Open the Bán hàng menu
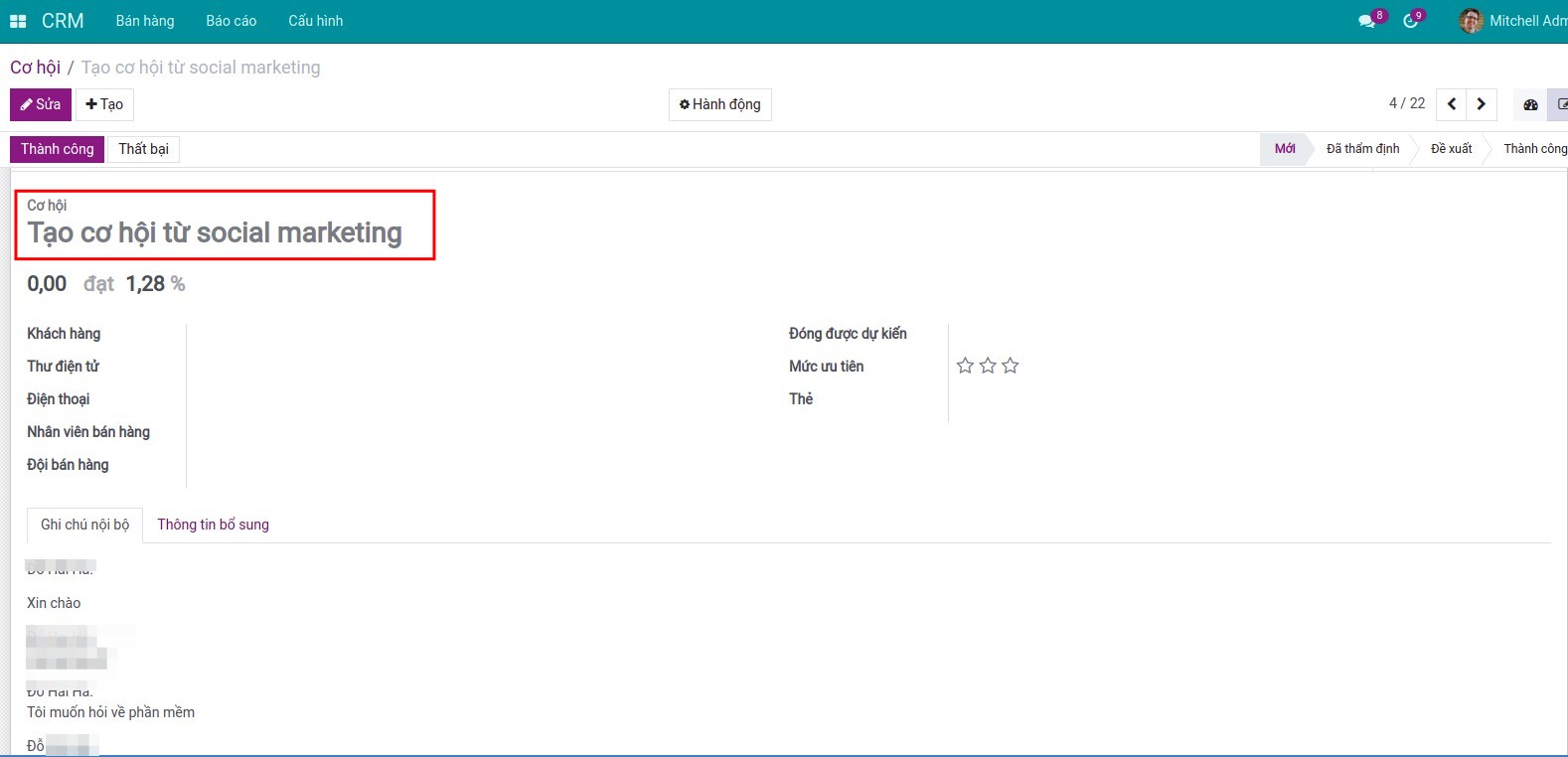 (144, 21)
